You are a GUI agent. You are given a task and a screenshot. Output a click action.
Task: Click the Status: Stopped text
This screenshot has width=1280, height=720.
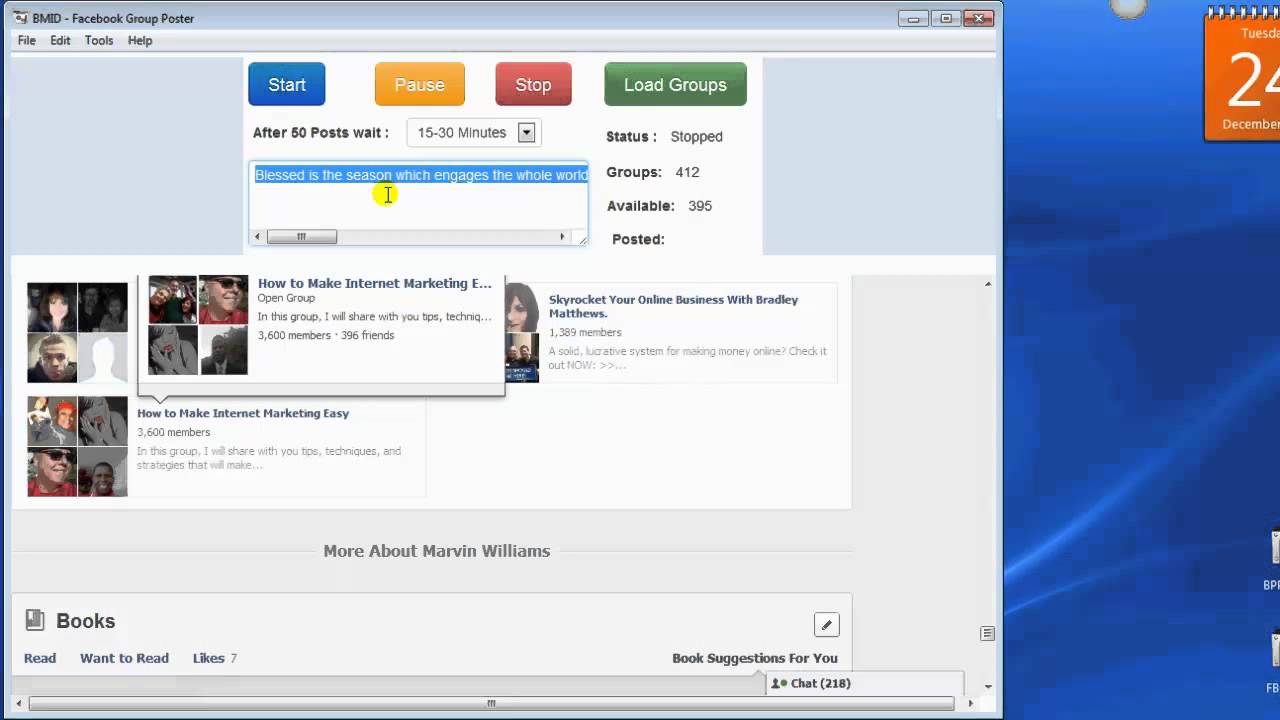coord(664,136)
